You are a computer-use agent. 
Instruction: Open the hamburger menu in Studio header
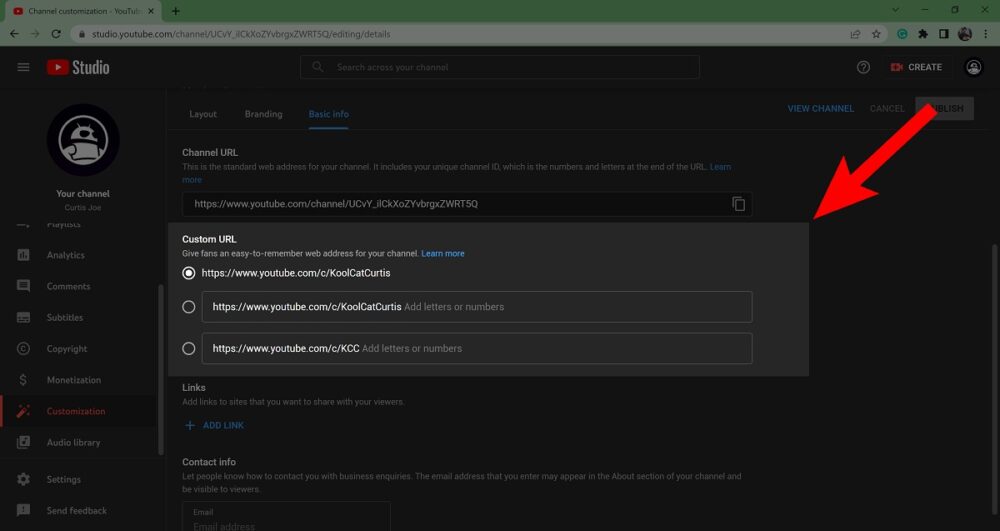point(23,67)
